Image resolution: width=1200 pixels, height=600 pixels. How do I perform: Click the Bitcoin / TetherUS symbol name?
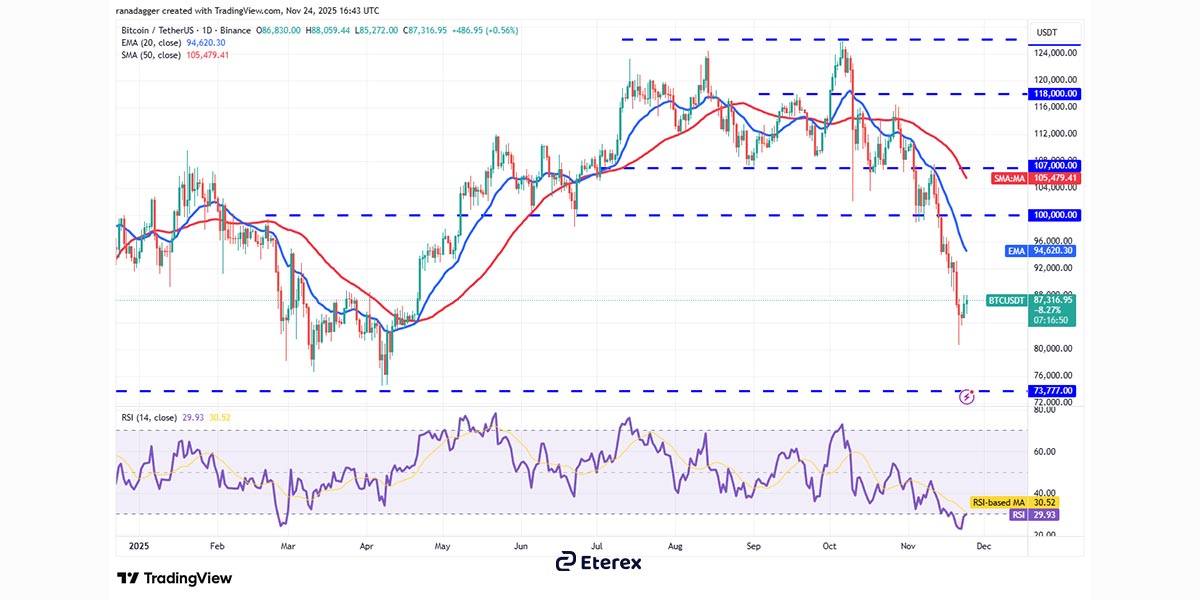[x=160, y=30]
